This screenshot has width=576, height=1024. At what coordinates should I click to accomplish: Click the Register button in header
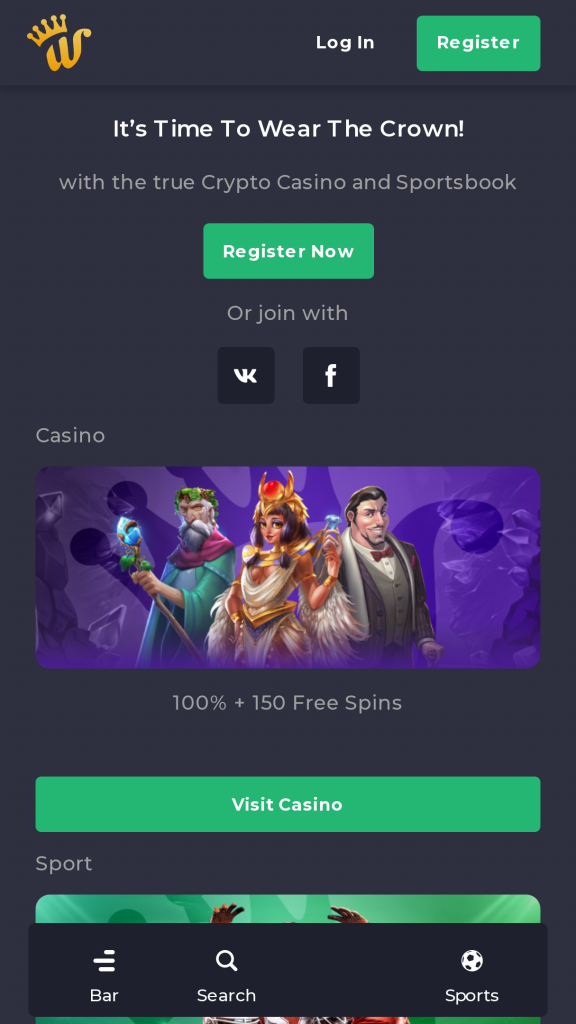[x=479, y=43]
